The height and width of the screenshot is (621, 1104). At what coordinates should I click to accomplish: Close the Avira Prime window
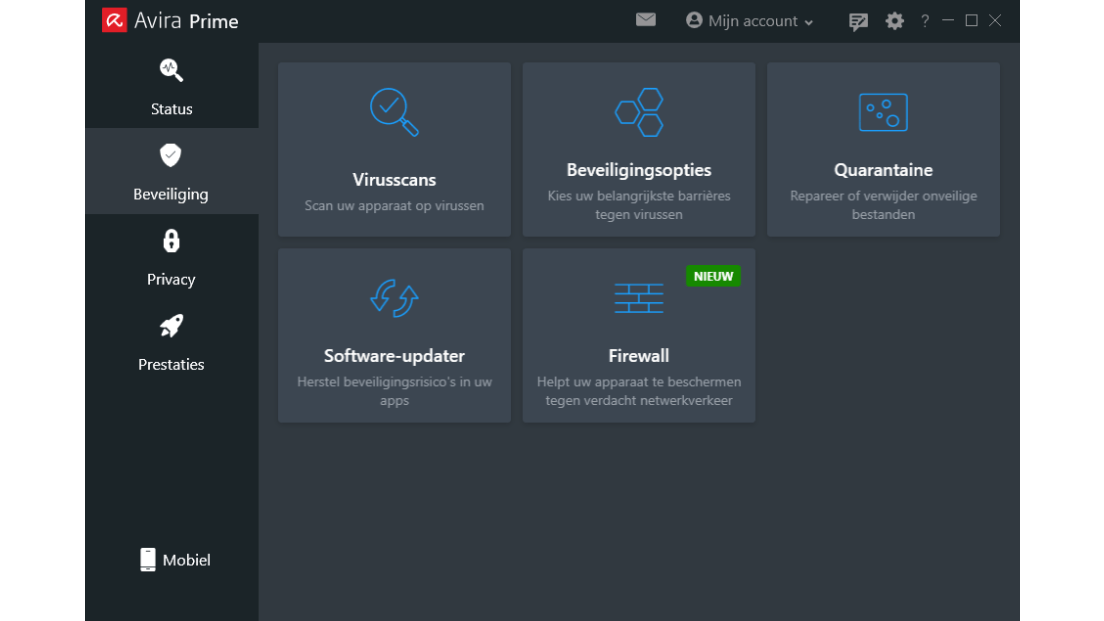pyautogui.click(x=995, y=20)
